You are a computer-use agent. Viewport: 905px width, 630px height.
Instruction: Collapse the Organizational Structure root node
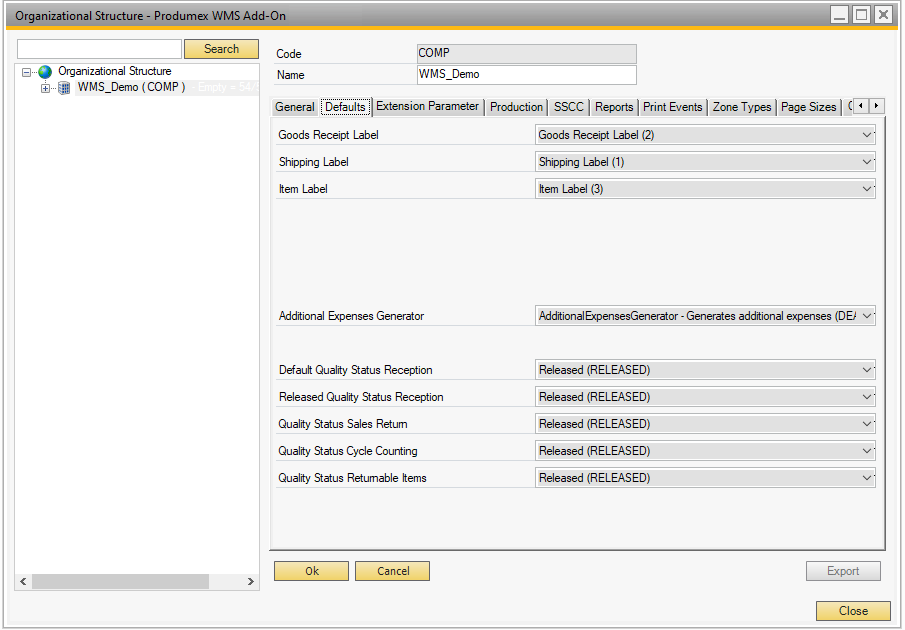tap(27, 72)
